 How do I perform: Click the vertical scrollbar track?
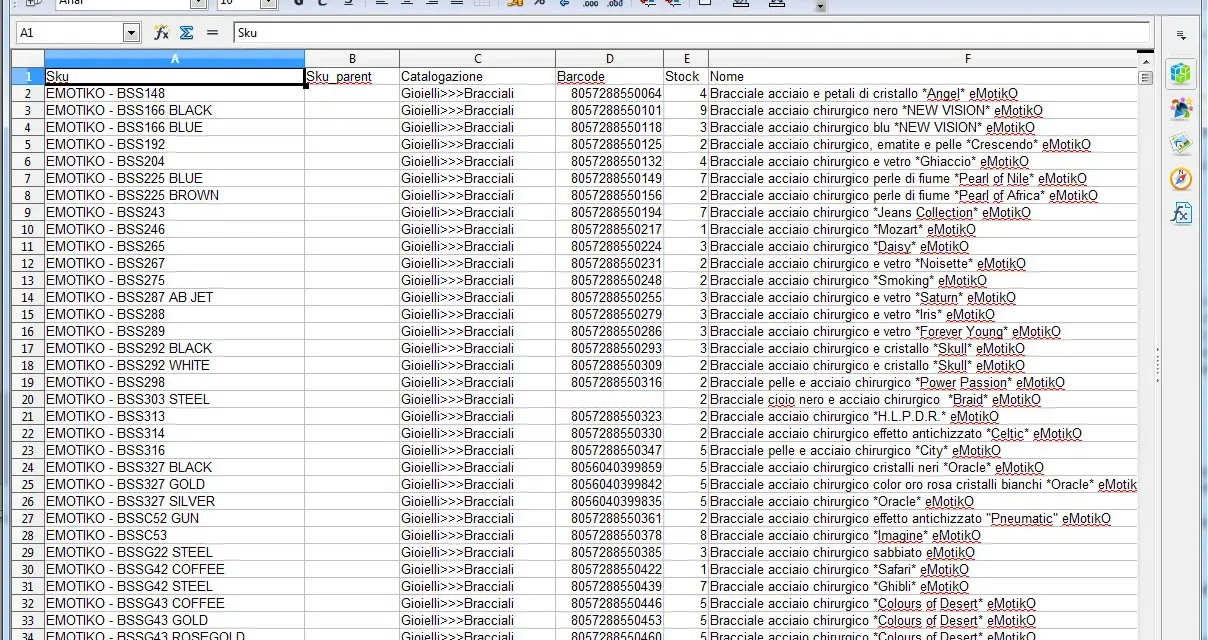tap(1145, 360)
